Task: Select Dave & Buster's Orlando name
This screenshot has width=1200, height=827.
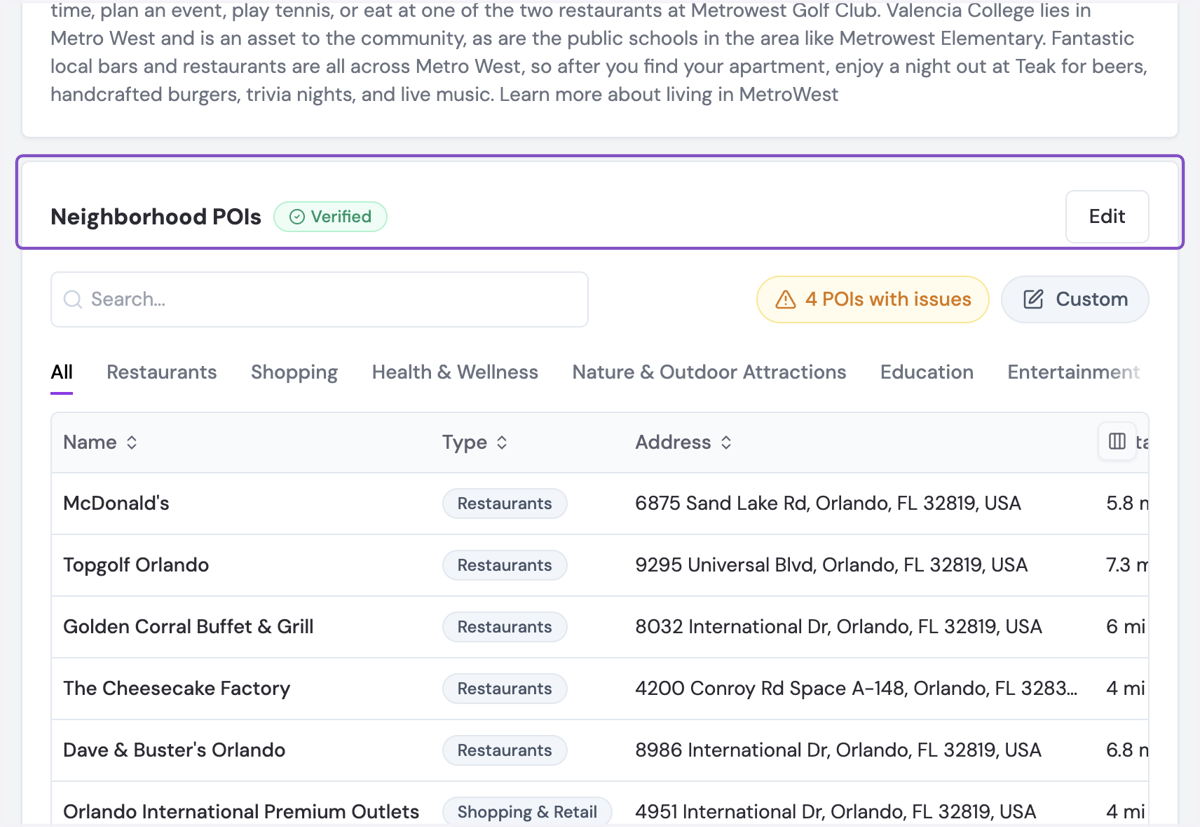Action: point(174,750)
